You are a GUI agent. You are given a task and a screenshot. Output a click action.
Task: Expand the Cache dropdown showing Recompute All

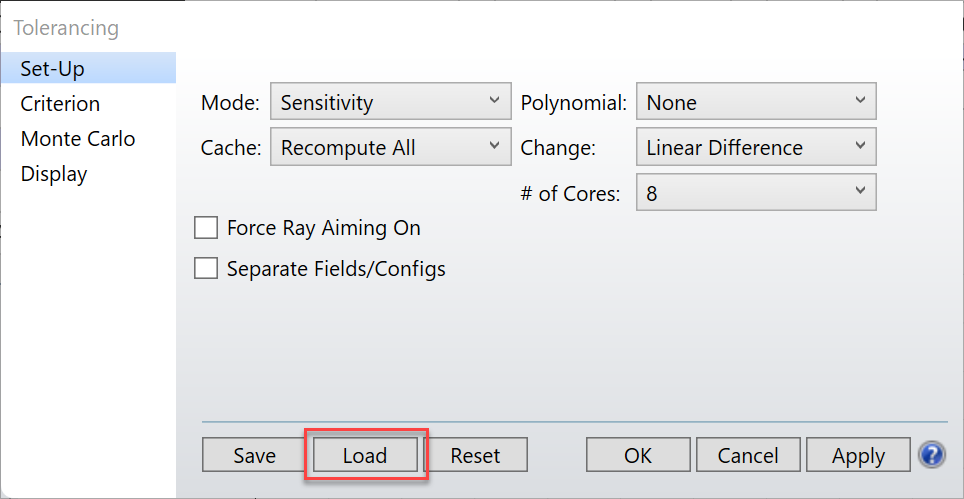(390, 147)
